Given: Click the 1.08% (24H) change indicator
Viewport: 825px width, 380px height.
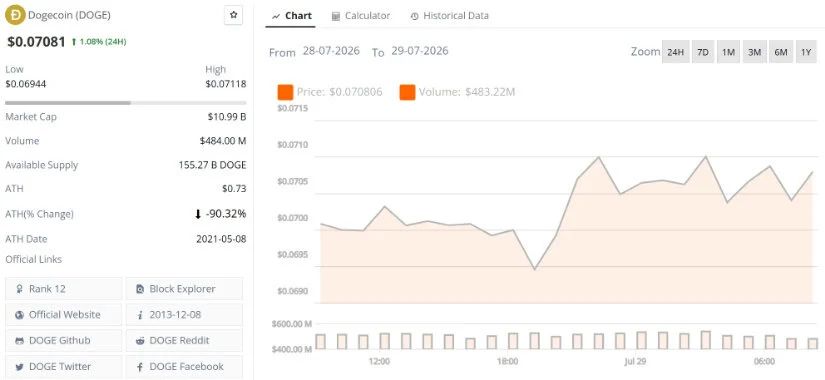Looking at the screenshot, I should 99,42.
